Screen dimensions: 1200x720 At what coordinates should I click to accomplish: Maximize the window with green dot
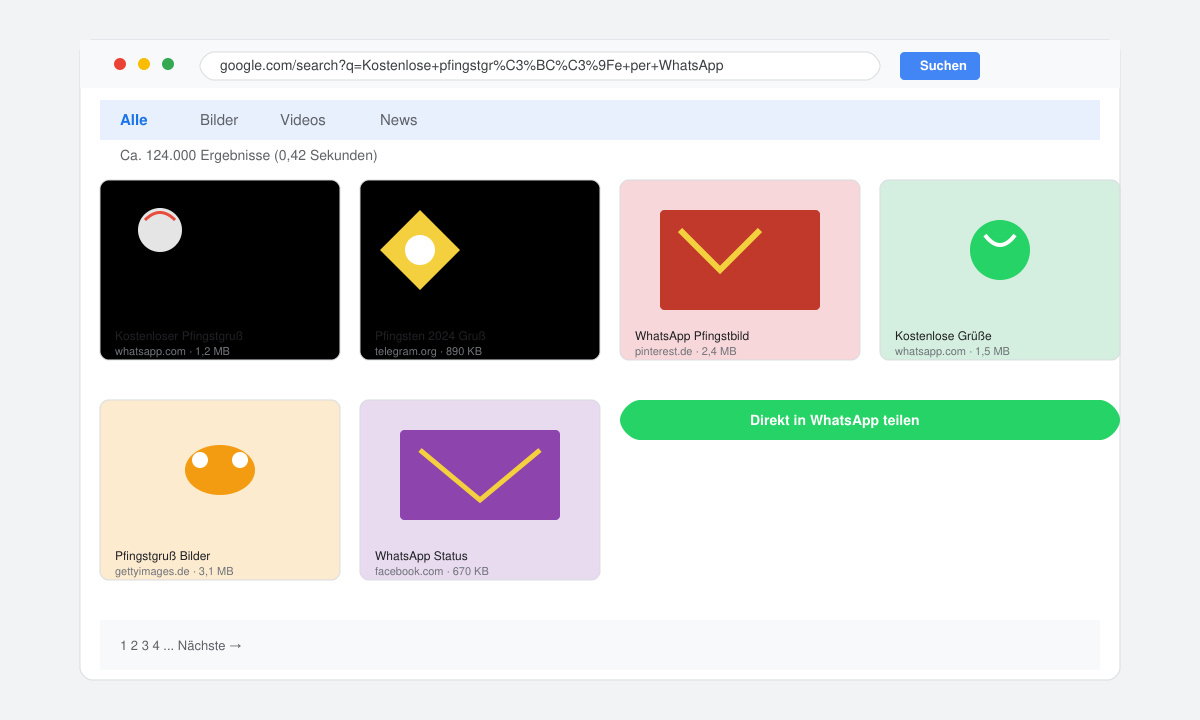pyautogui.click(x=168, y=64)
